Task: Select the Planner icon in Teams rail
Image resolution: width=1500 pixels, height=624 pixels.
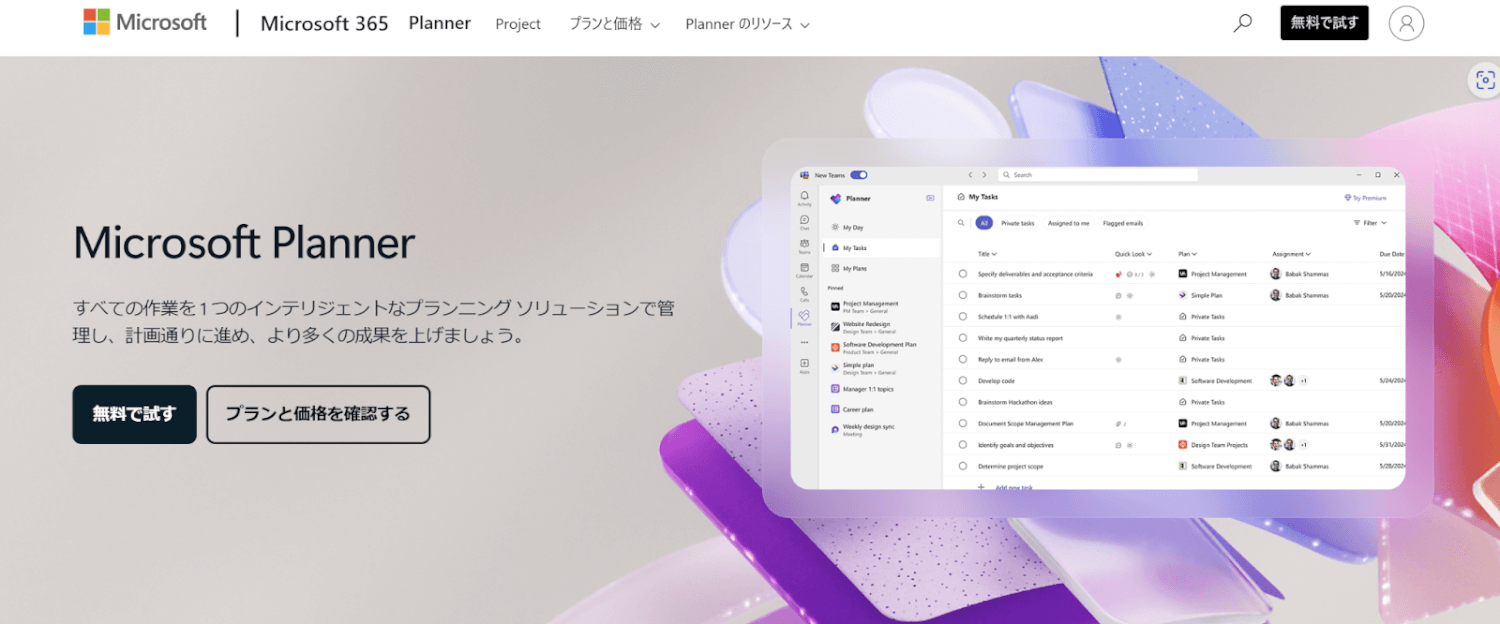Action: [805, 318]
